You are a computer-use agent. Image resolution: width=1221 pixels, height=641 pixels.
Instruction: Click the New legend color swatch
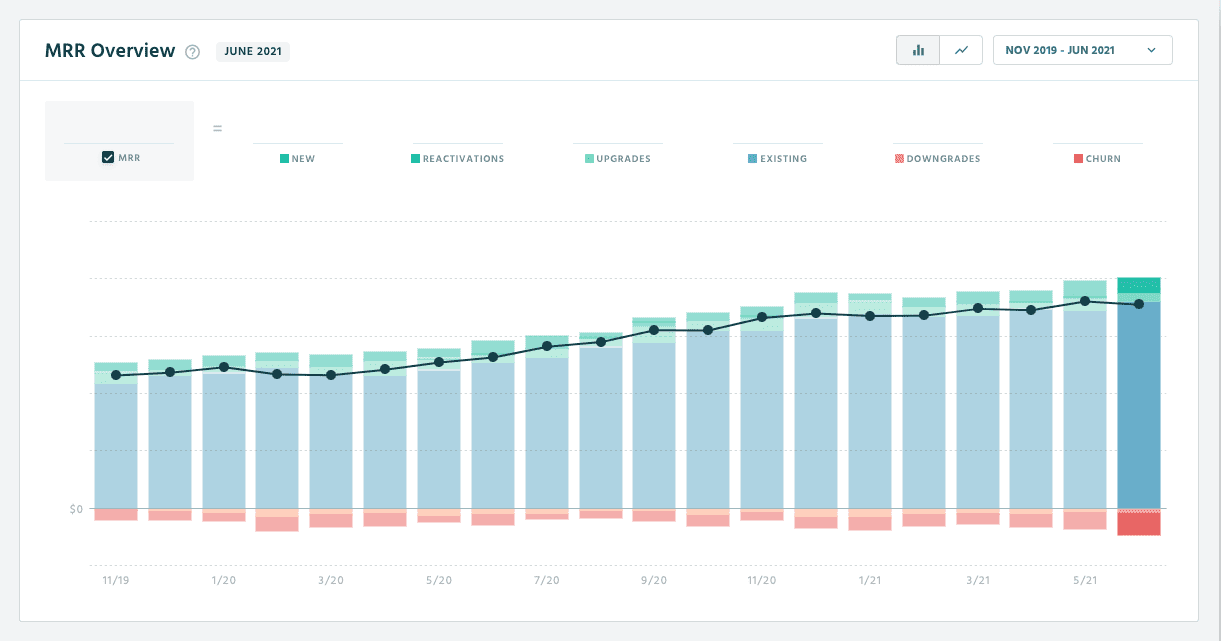coord(285,159)
